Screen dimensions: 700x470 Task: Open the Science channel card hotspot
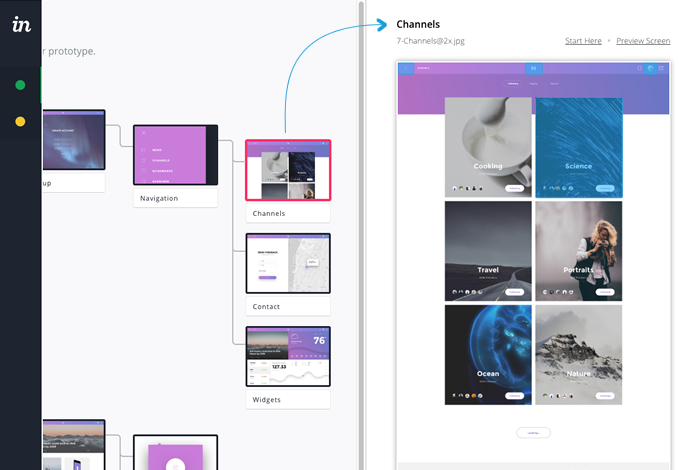click(x=579, y=147)
